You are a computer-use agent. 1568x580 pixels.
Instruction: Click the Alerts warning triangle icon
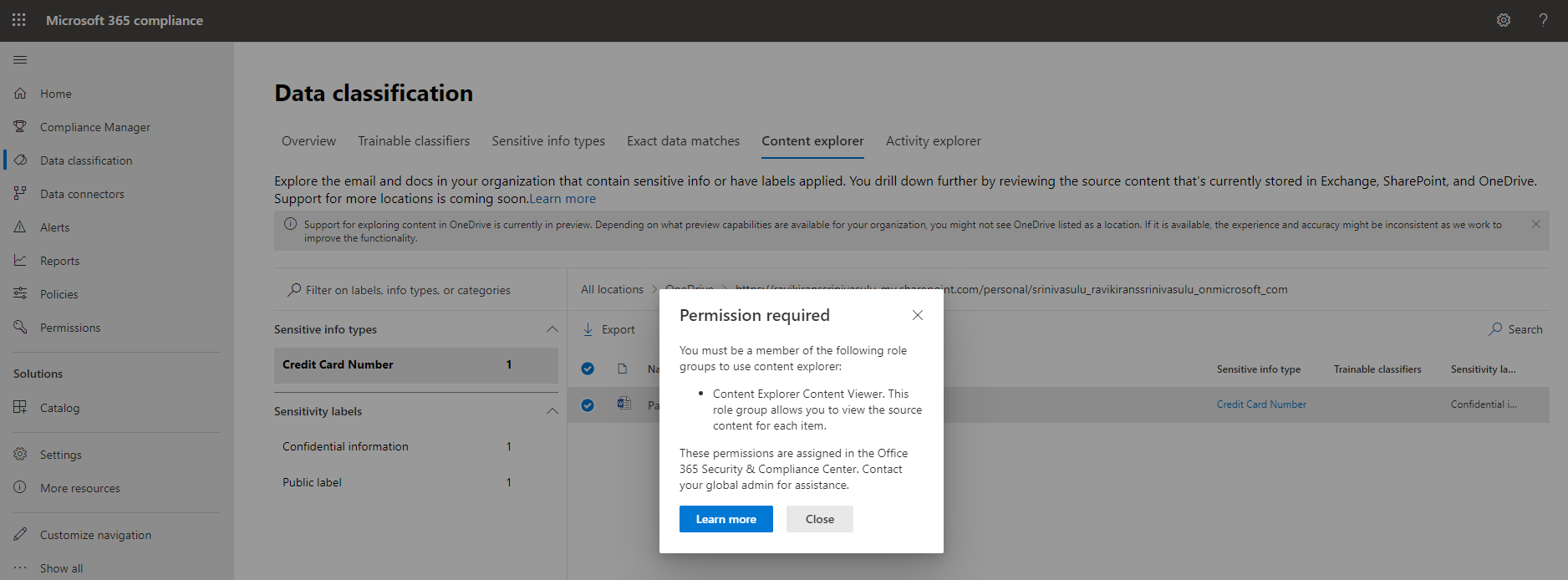point(20,227)
